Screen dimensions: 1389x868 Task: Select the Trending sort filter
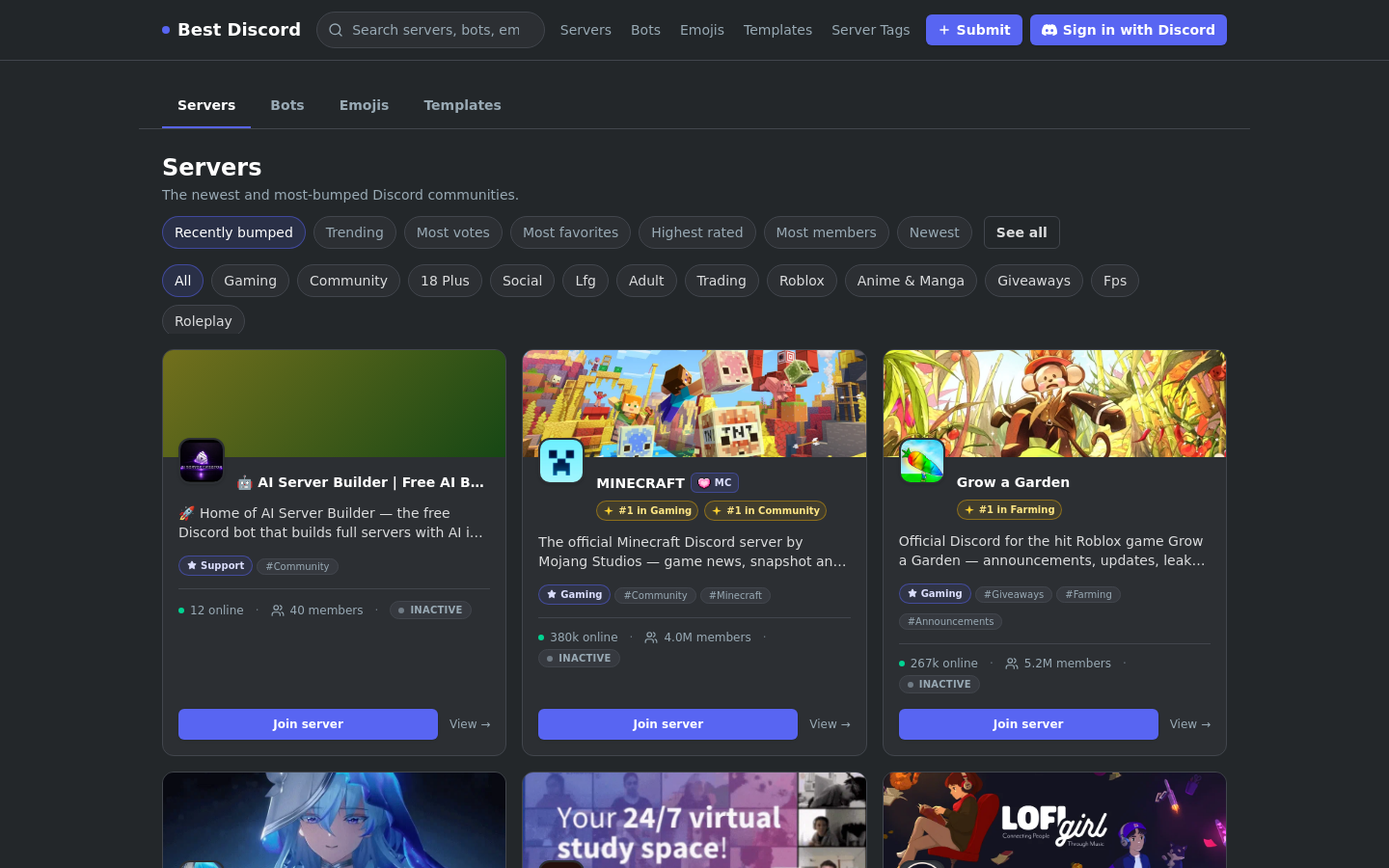click(354, 232)
